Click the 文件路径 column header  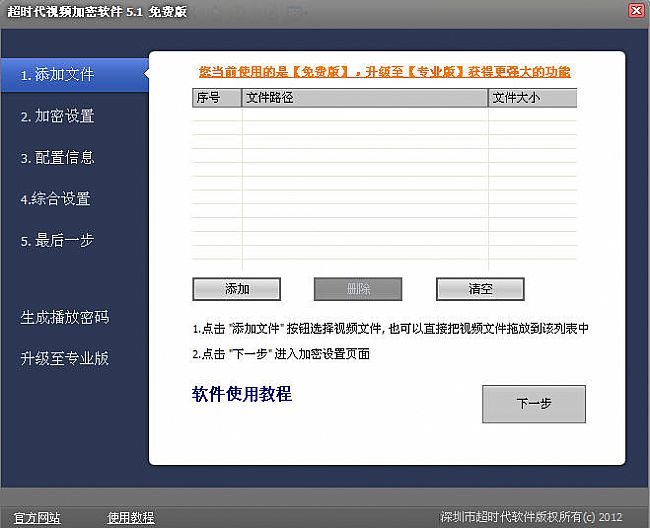tap(365, 98)
